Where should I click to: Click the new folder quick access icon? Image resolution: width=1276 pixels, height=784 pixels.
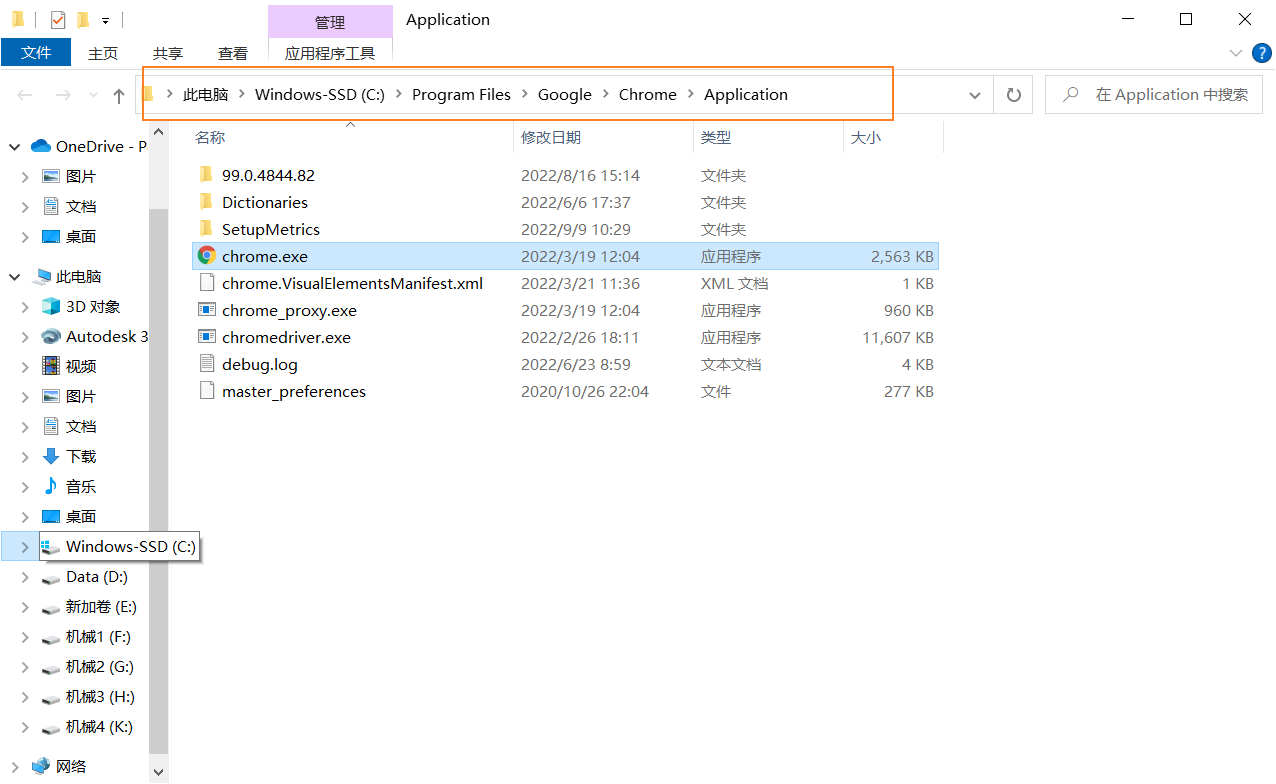click(x=83, y=19)
